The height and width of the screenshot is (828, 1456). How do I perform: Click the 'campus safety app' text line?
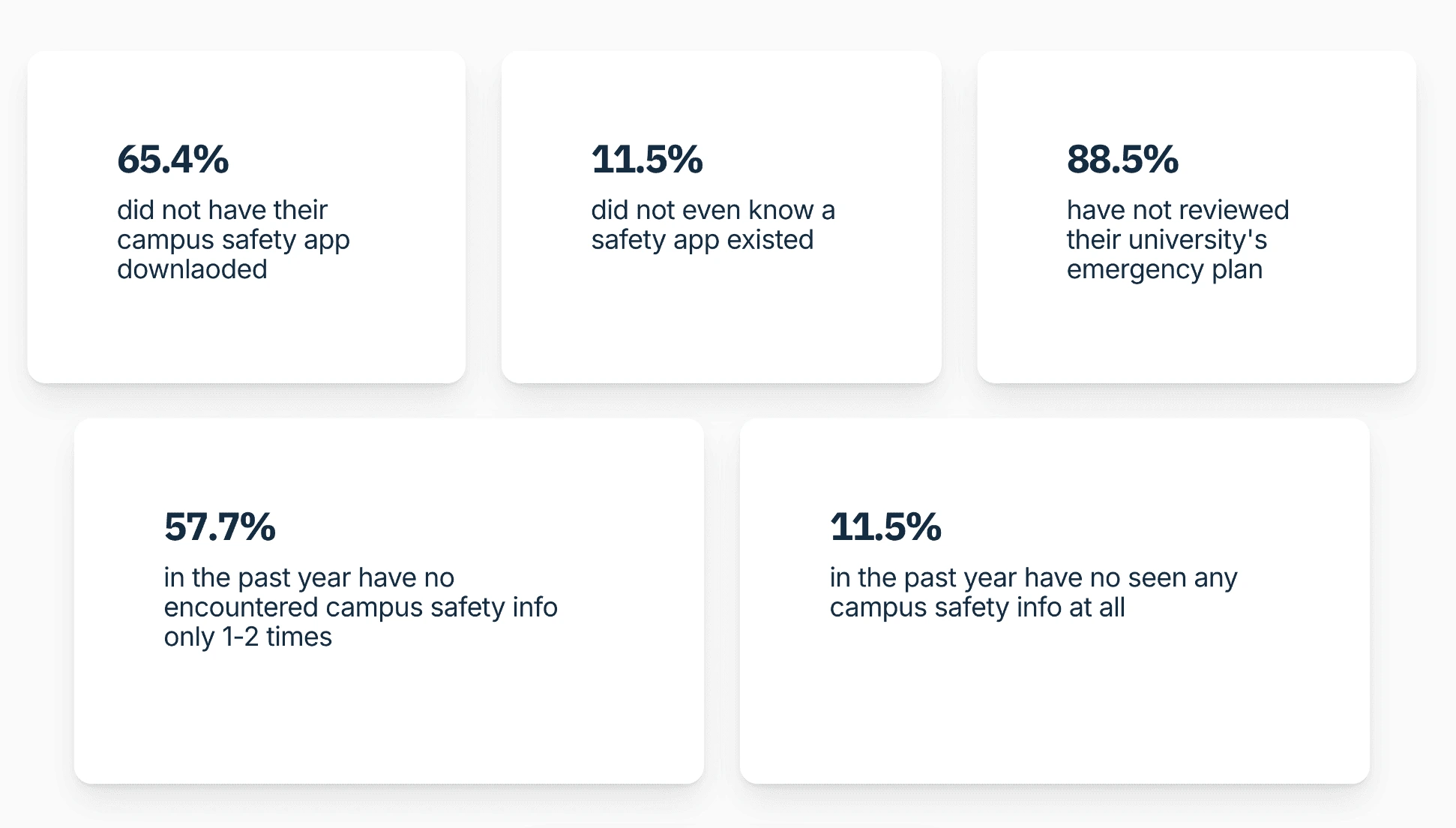(233, 240)
